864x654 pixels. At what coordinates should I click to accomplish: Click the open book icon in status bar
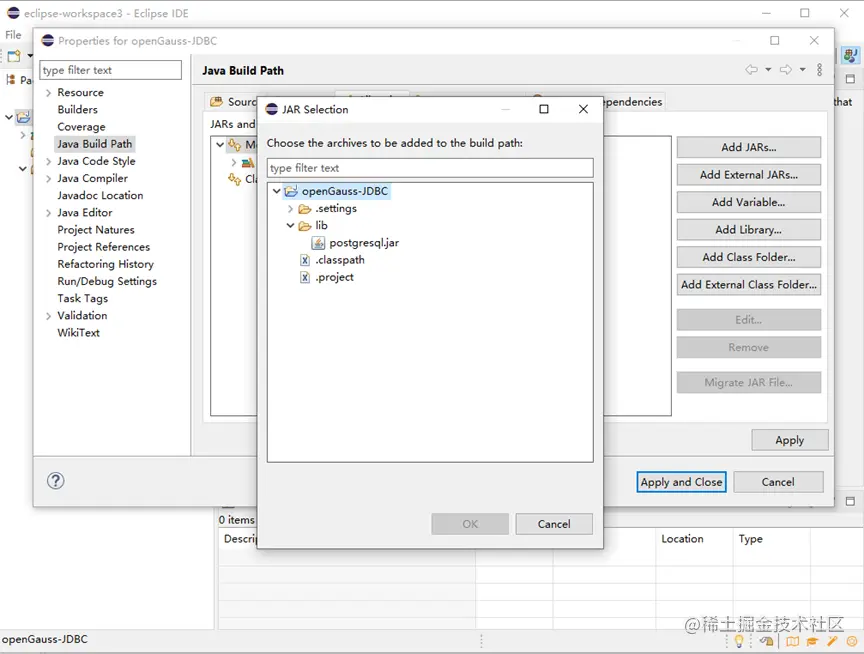coord(792,641)
